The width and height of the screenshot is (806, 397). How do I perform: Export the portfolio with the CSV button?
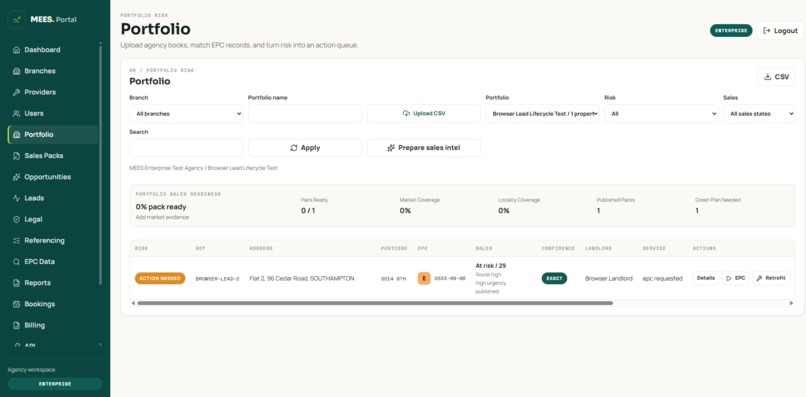coord(776,77)
